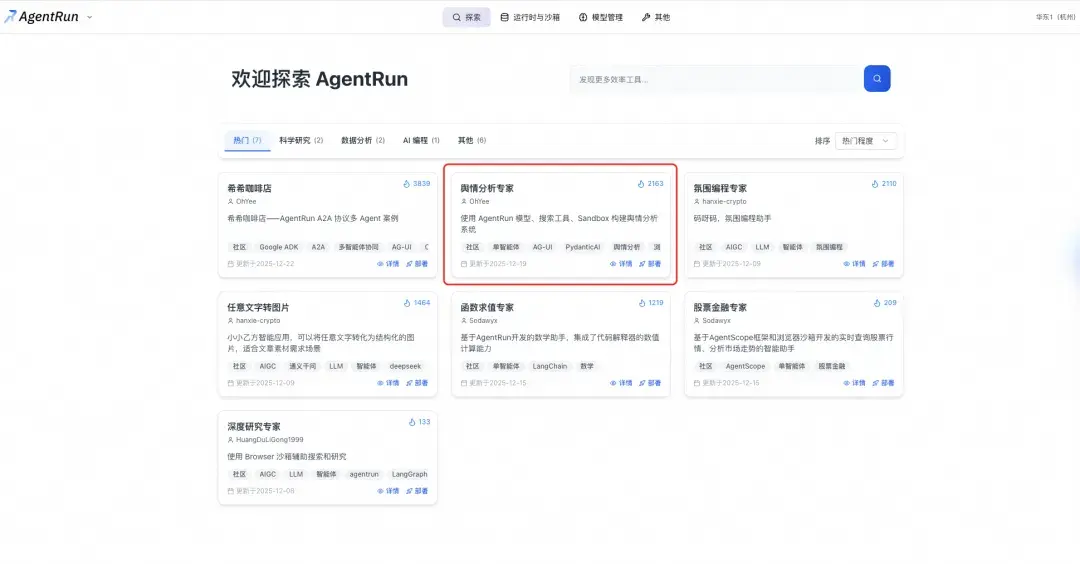Open 详情 eye link on 希希咖啡店 card
Viewport: 1080px width, 564px height.
388,264
